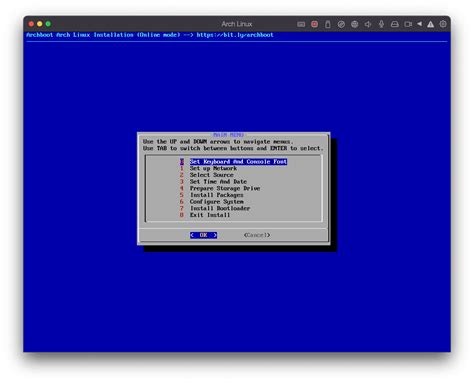Open the keyboard icon in the VM toolbar
Viewport: 474px width, 383px height.
301,24
